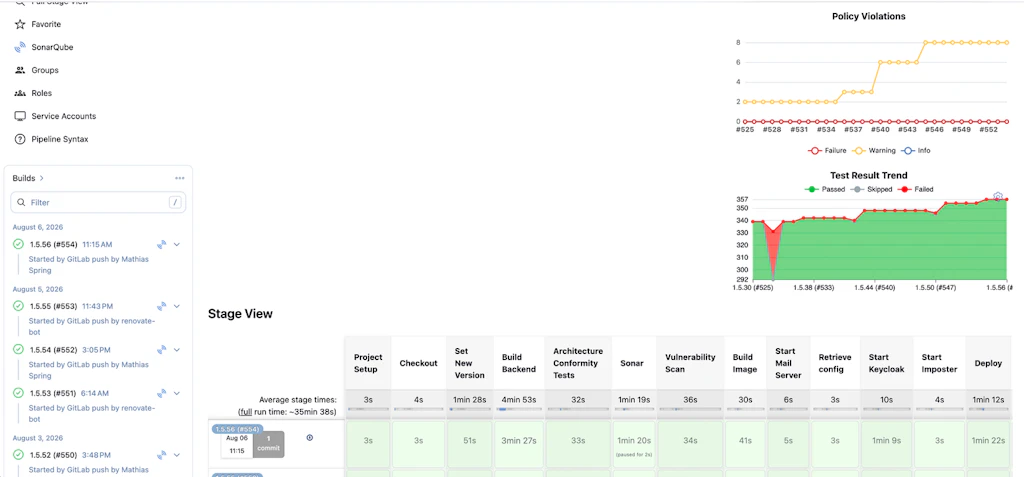Click success status icon of build #550
This screenshot has height=477, width=1024.
(18, 455)
